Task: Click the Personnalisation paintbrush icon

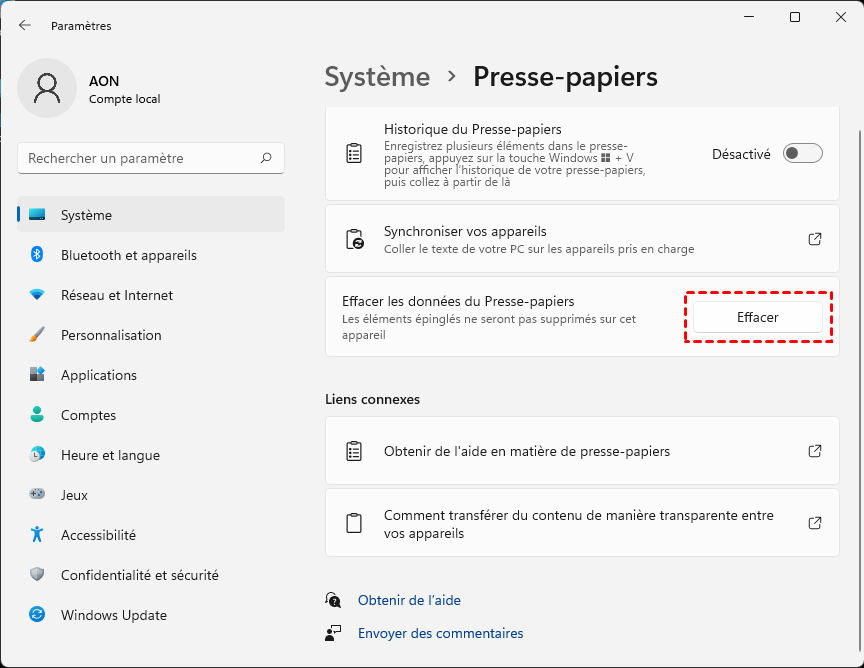Action: coord(38,335)
